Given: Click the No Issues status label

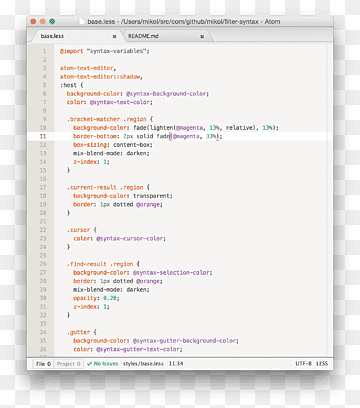Looking at the screenshot, I should 106,364.
